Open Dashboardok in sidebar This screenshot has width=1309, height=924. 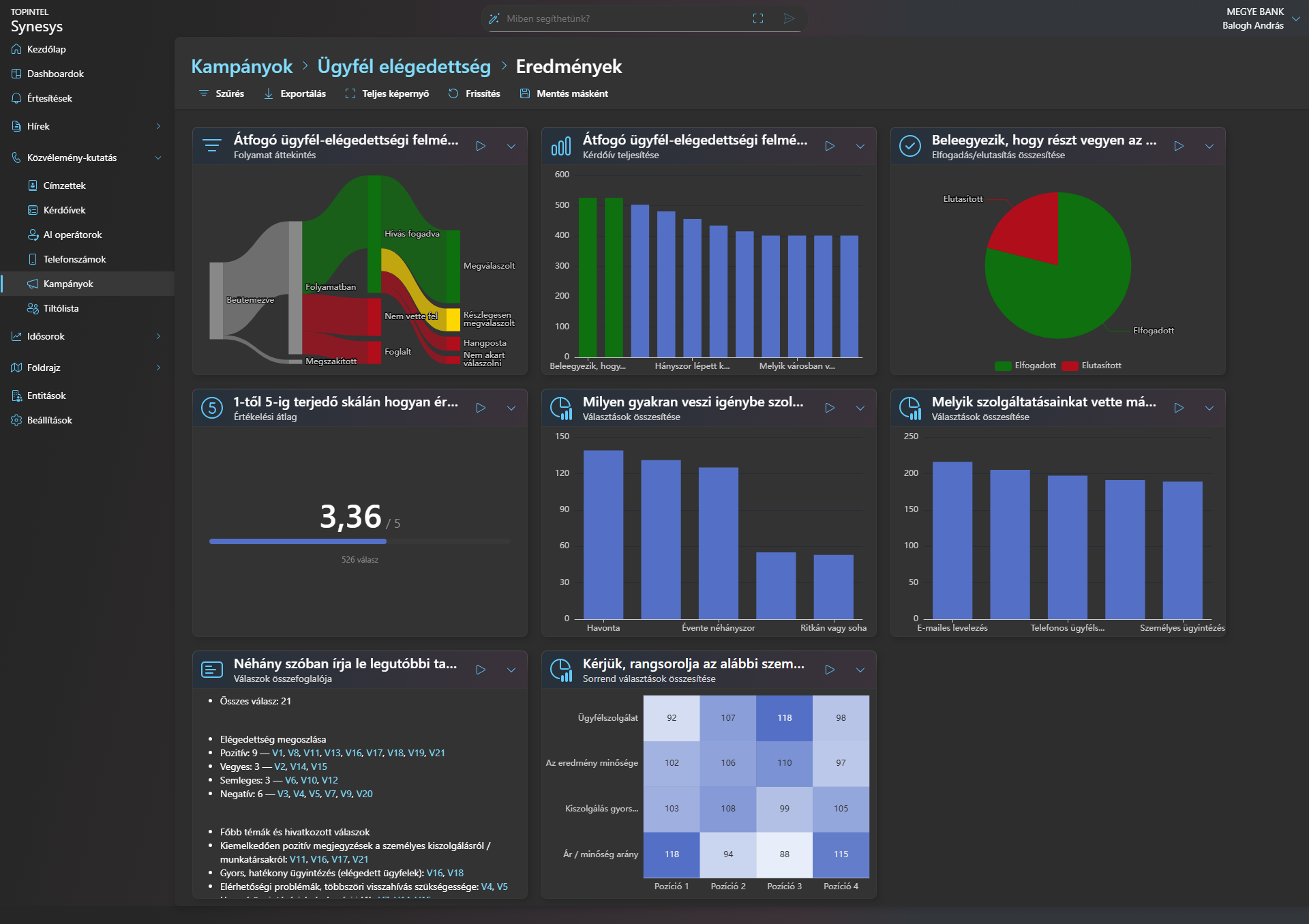click(x=87, y=74)
